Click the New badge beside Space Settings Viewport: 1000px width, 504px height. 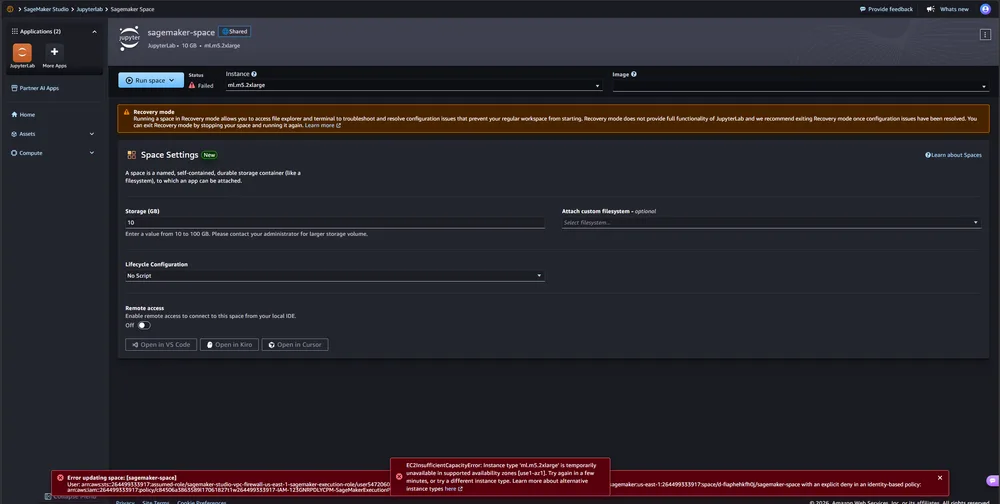pyautogui.click(x=209, y=155)
